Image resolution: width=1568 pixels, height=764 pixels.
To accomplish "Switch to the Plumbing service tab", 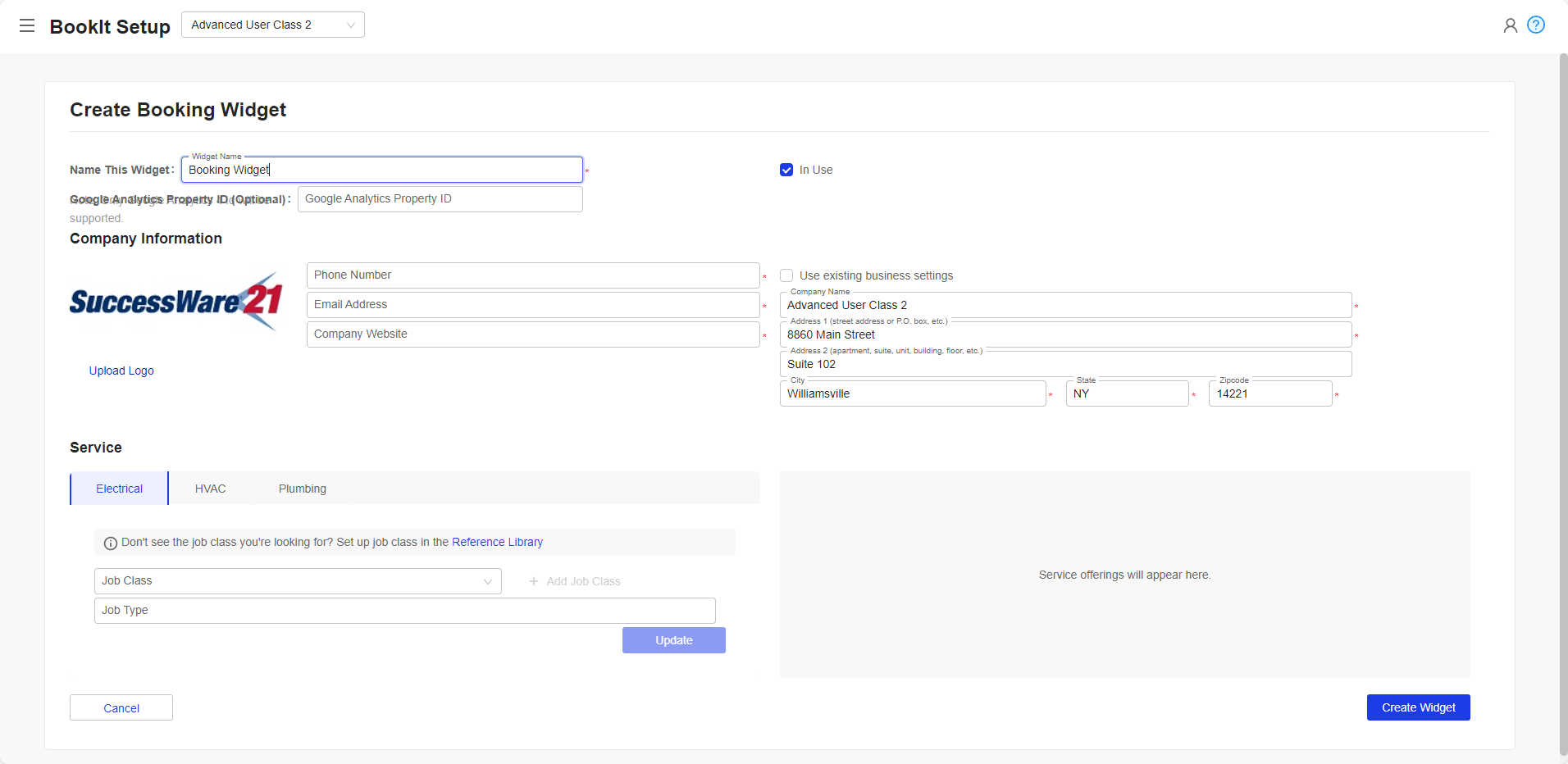I will (302, 488).
